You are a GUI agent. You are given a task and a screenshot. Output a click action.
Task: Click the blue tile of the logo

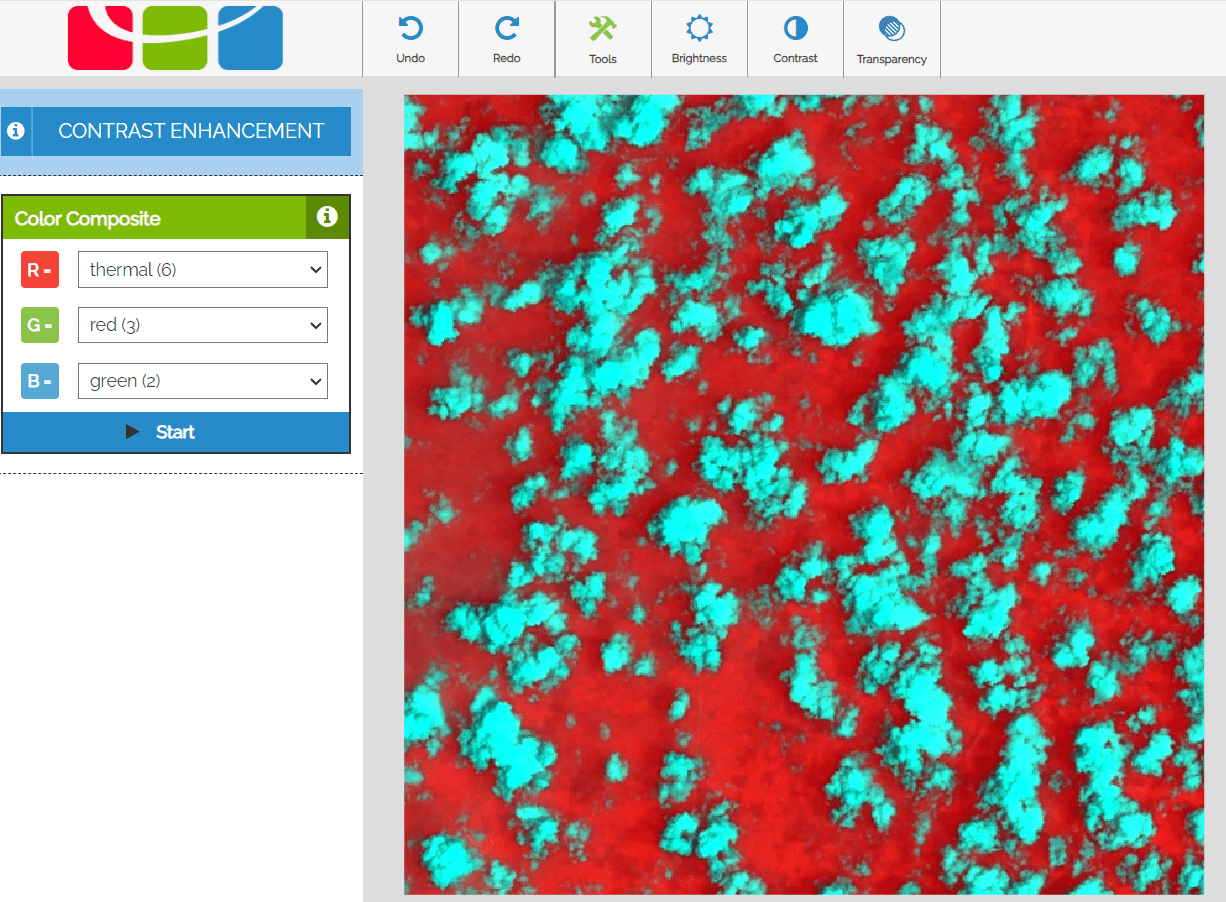coord(250,40)
